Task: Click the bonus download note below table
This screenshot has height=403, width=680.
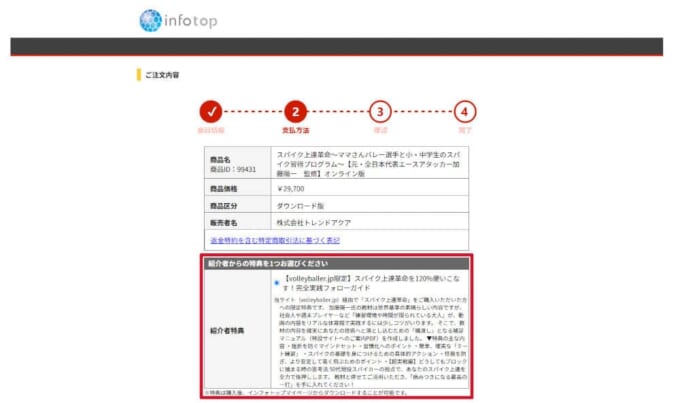Action: (x=306, y=393)
